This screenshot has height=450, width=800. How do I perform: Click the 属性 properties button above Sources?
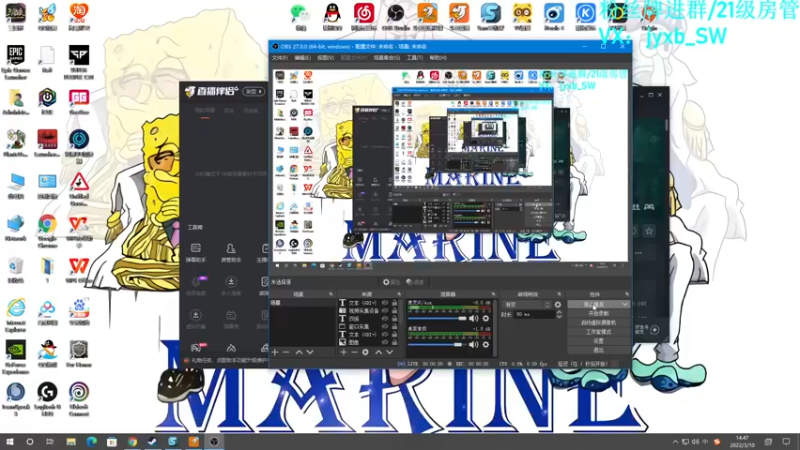pos(391,282)
